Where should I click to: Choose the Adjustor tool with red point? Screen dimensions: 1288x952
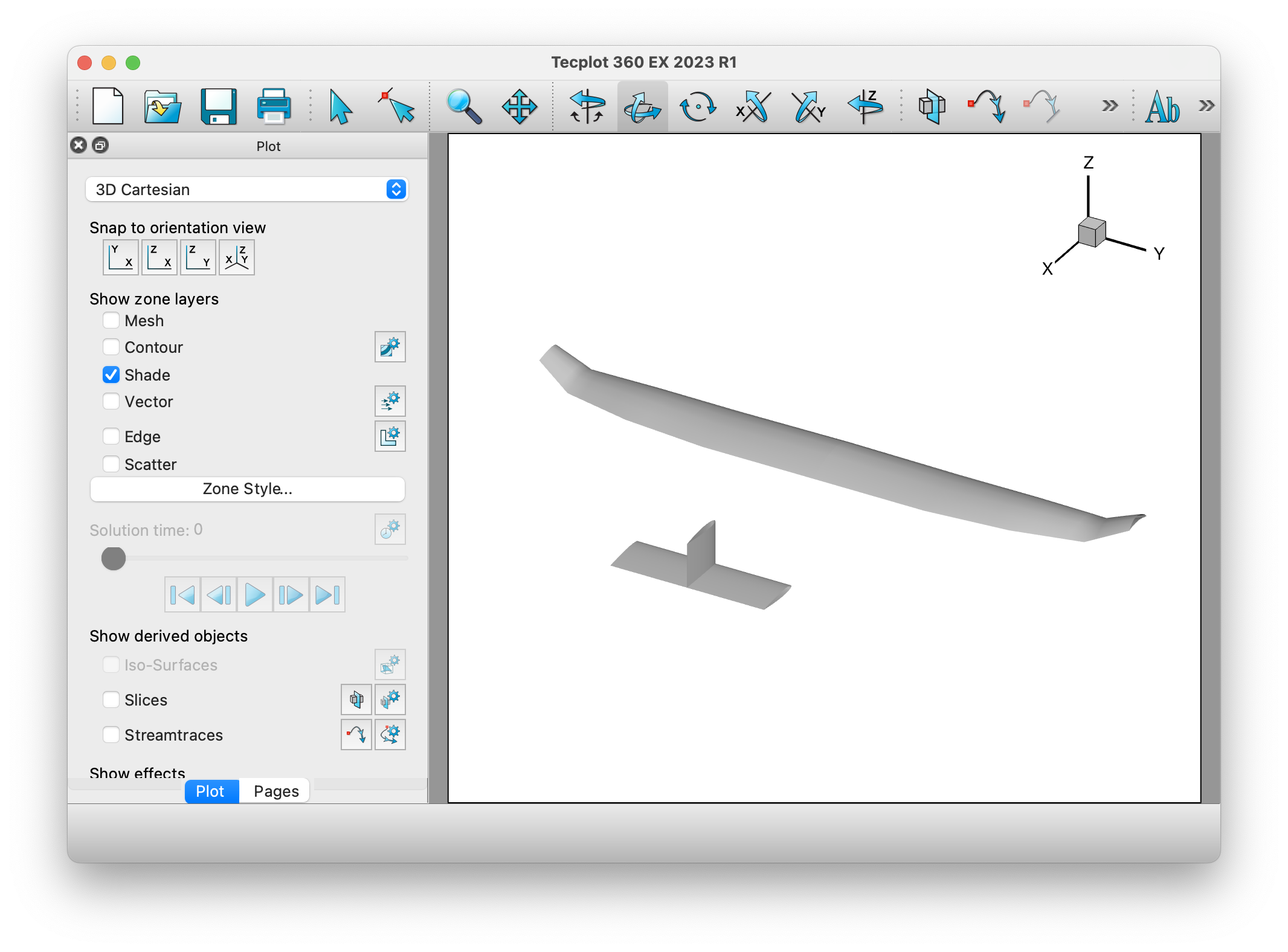pos(396,106)
